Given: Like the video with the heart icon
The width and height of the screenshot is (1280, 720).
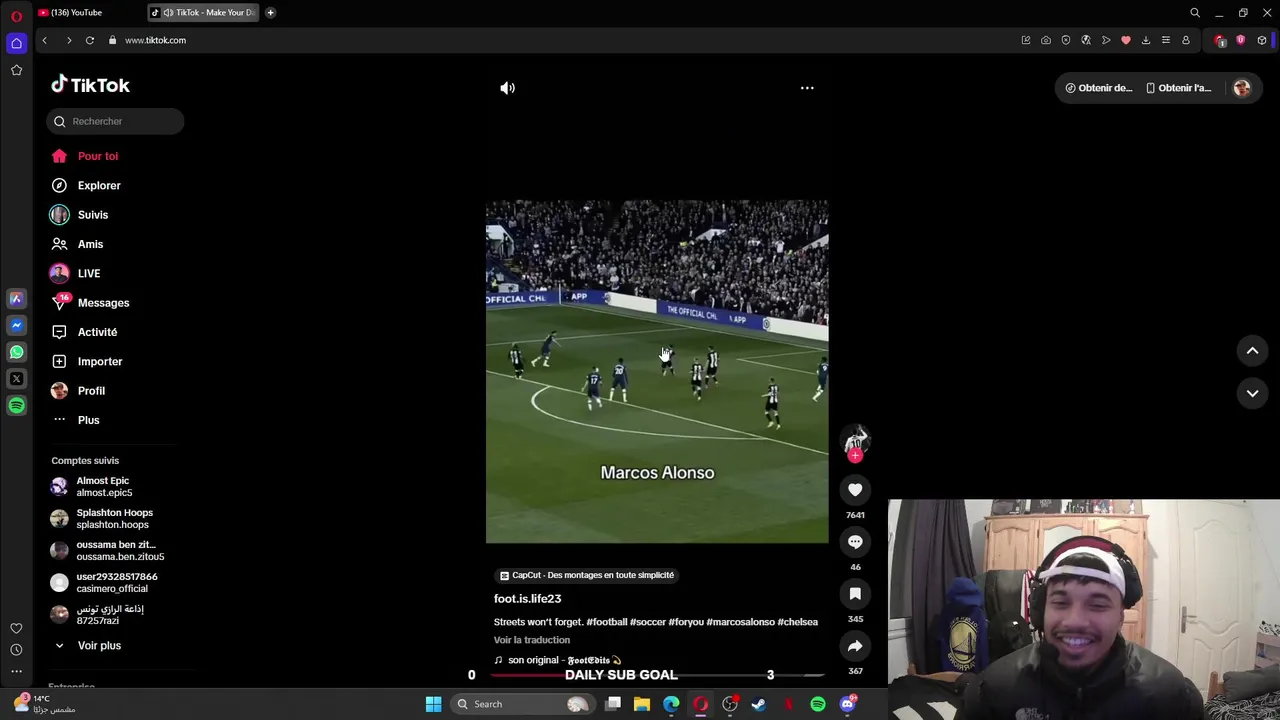Looking at the screenshot, I should tap(855, 490).
